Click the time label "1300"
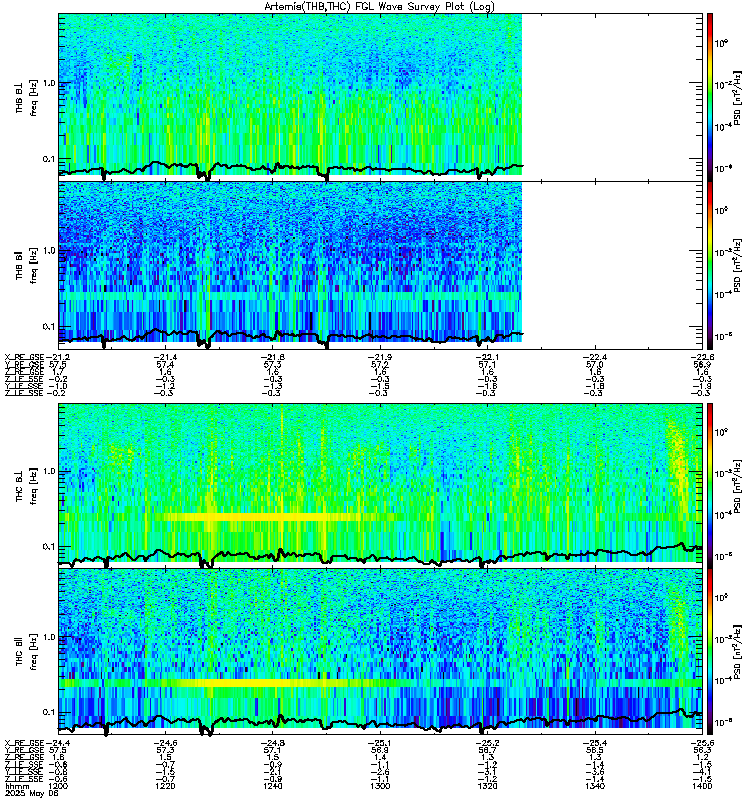 (x=380, y=786)
